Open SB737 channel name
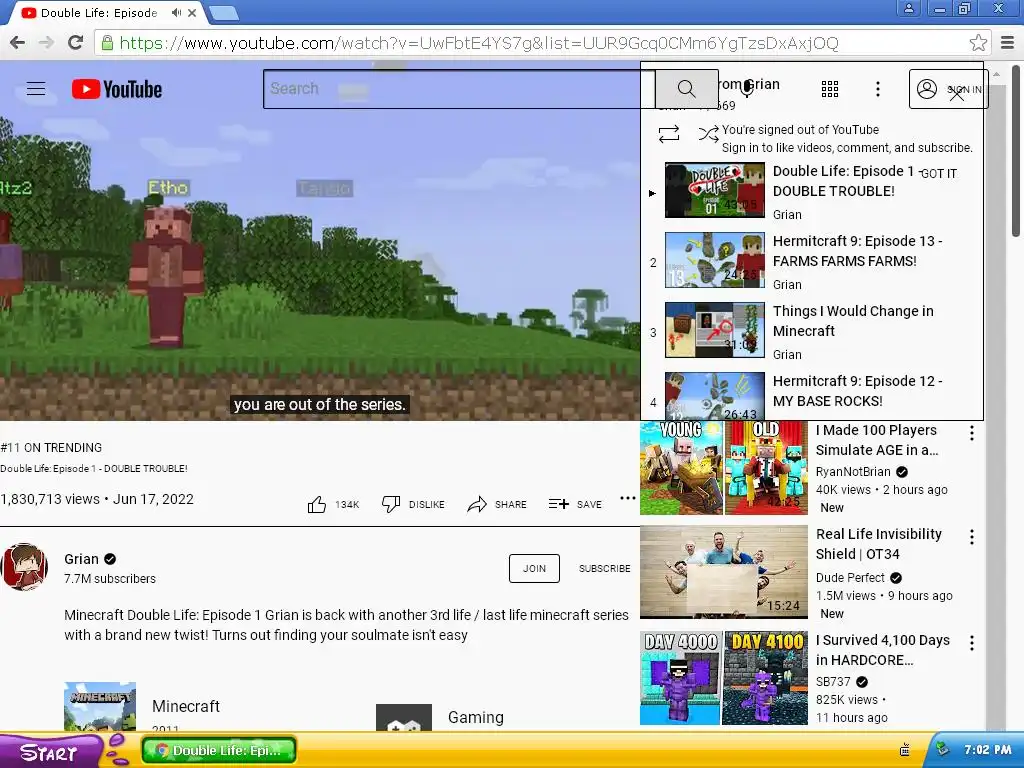Viewport: 1024px width, 768px height. coord(833,682)
